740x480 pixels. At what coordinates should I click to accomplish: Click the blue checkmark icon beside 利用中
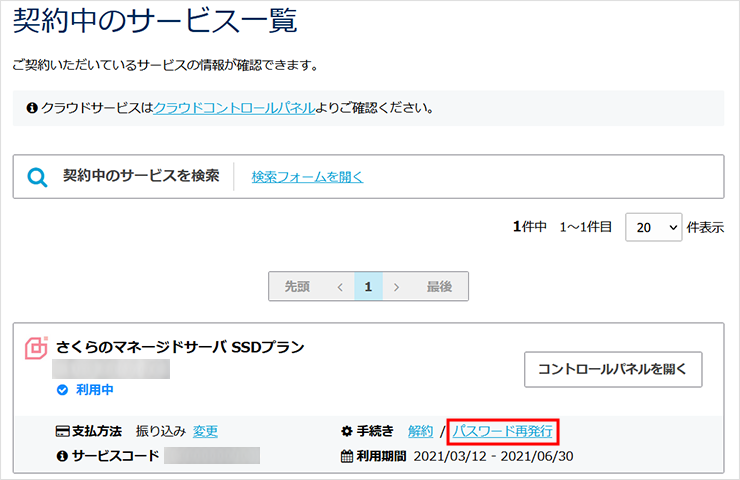click(x=62, y=390)
